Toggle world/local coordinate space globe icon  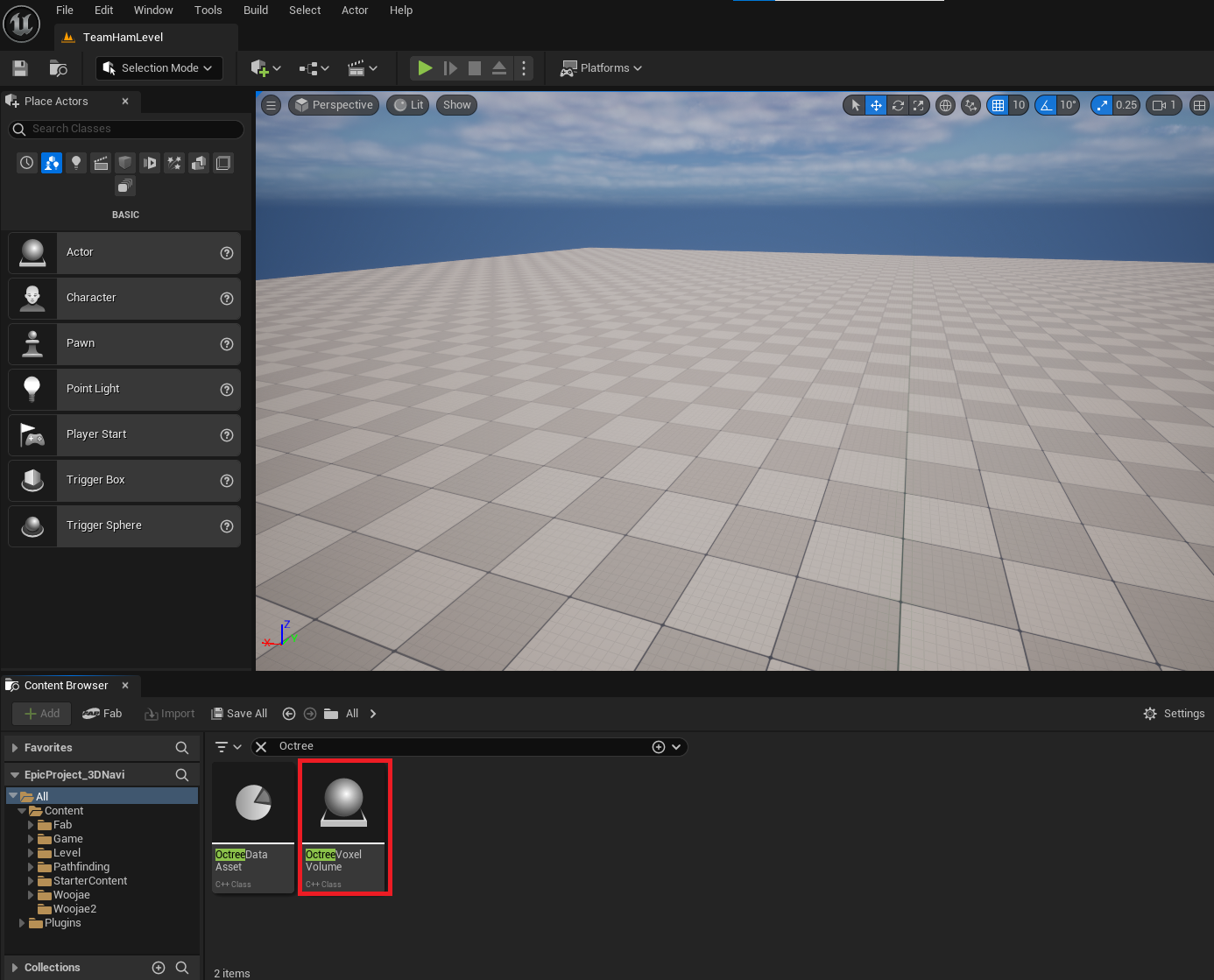click(x=945, y=105)
